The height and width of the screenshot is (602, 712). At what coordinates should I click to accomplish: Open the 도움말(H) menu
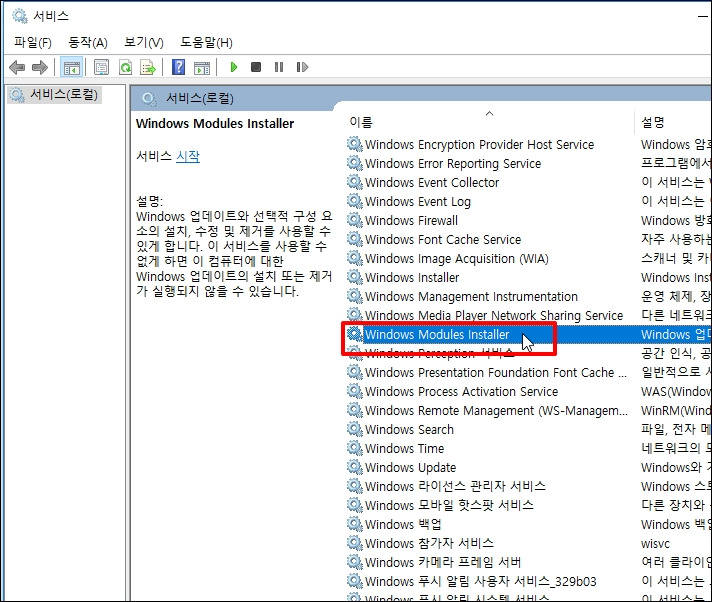click(206, 43)
